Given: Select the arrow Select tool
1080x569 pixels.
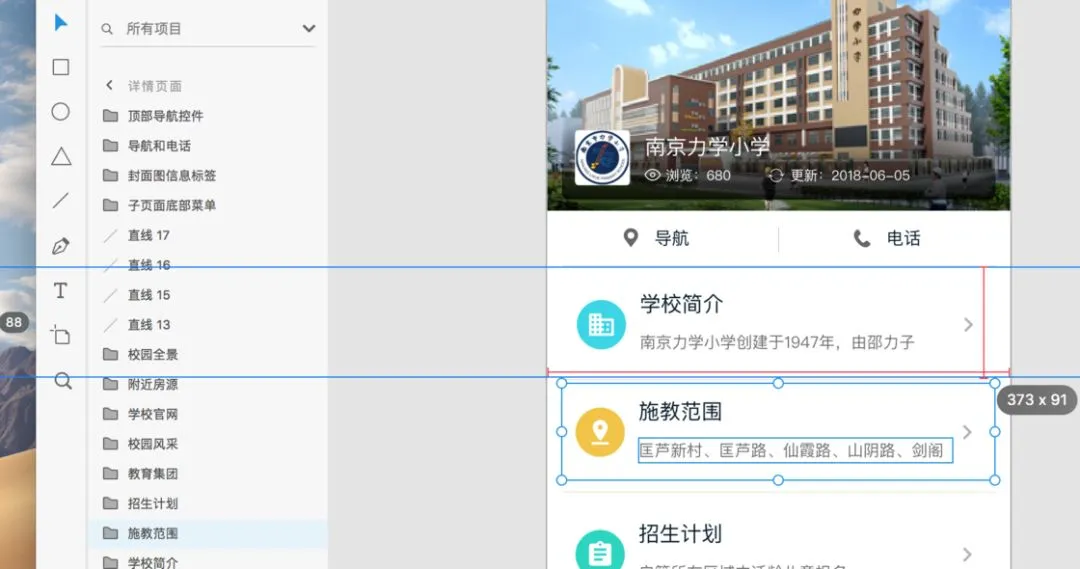Looking at the screenshot, I should click(61, 23).
